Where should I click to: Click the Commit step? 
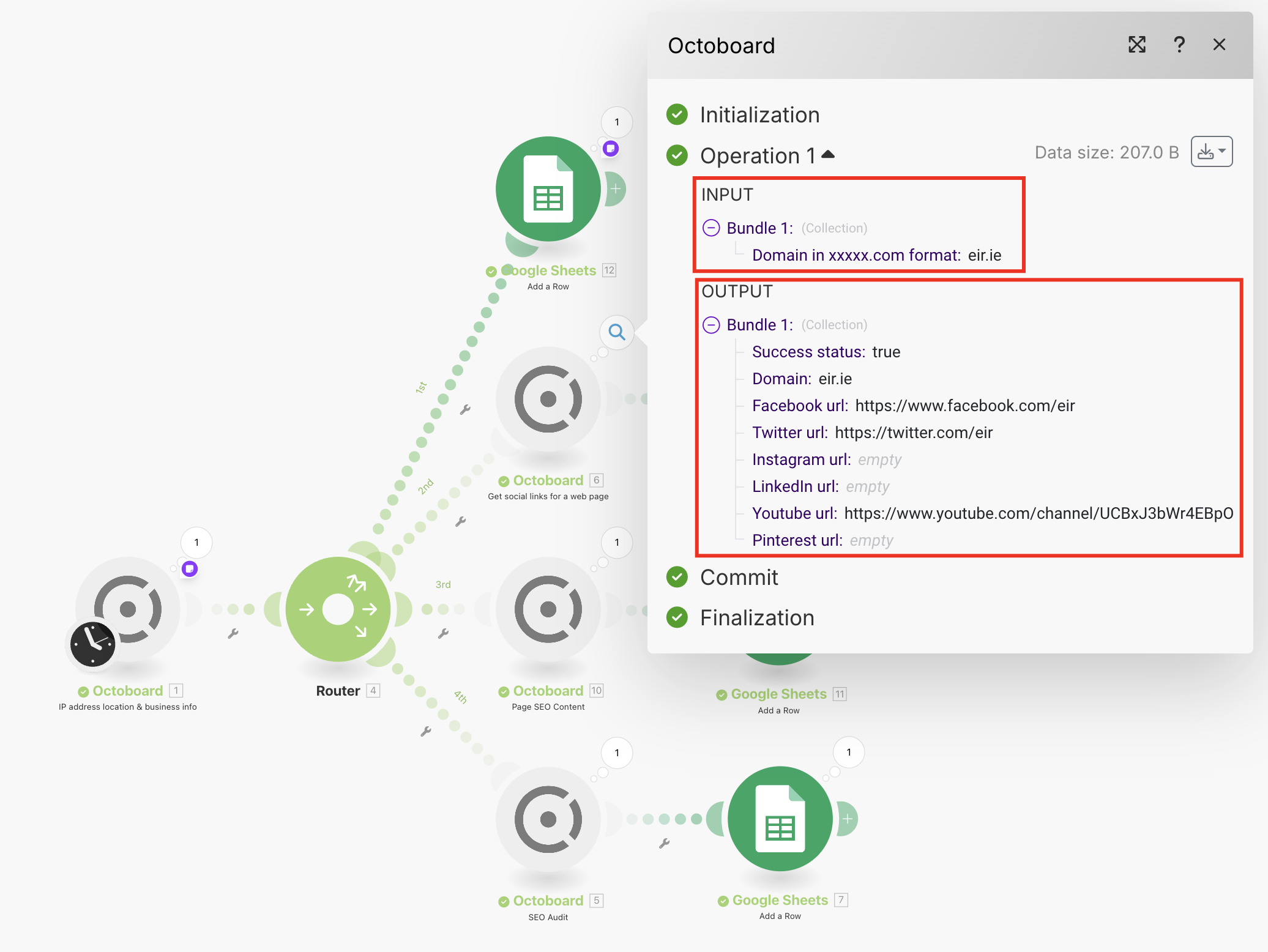739,578
